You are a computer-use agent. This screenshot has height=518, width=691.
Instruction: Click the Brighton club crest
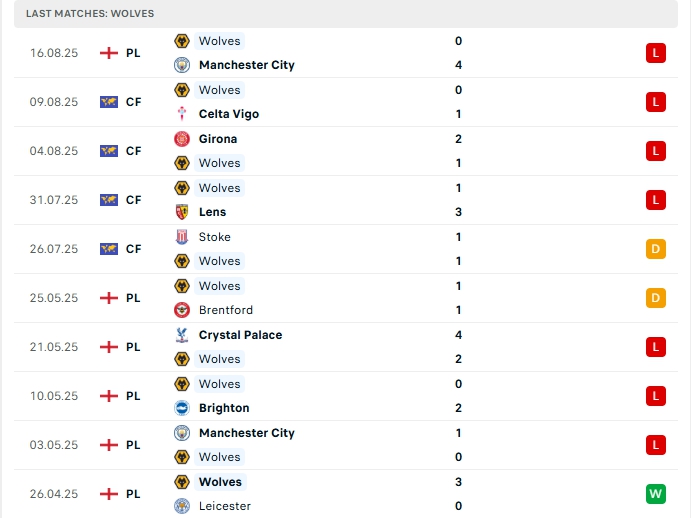coord(182,408)
